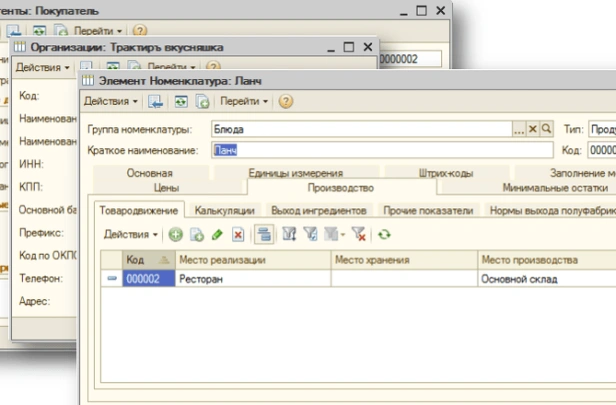Sort by the Место реализации column header
The height and width of the screenshot is (405, 616).
click(250, 260)
